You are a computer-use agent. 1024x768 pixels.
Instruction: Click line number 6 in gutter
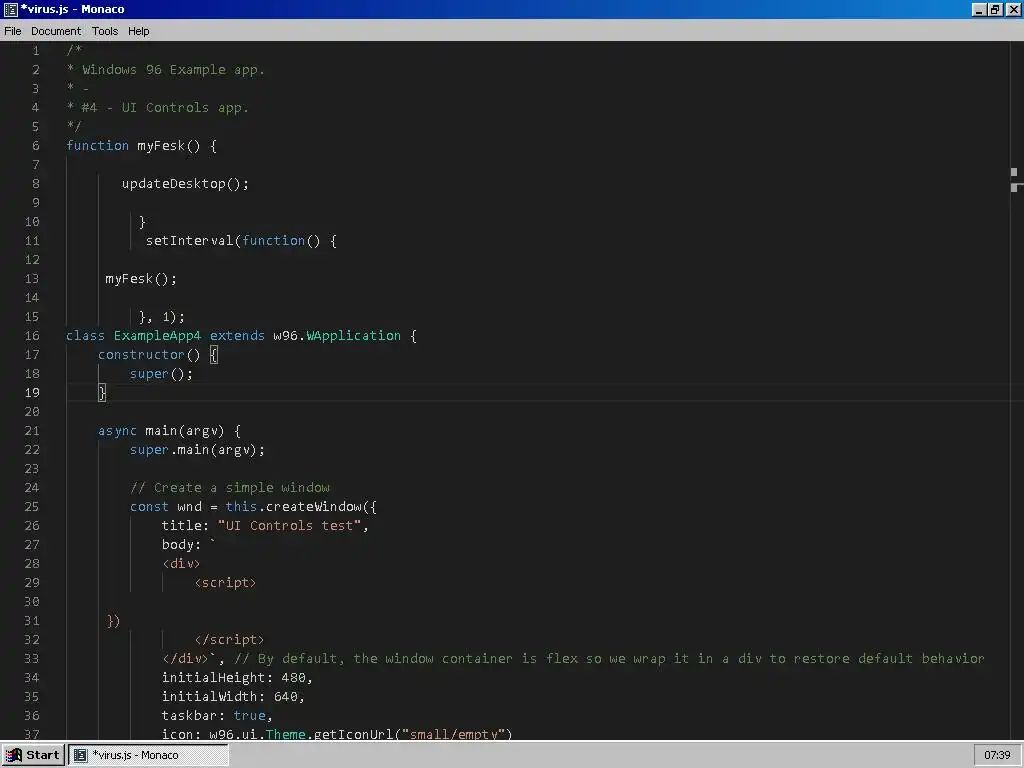pyautogui.click(x=36, y=146)
